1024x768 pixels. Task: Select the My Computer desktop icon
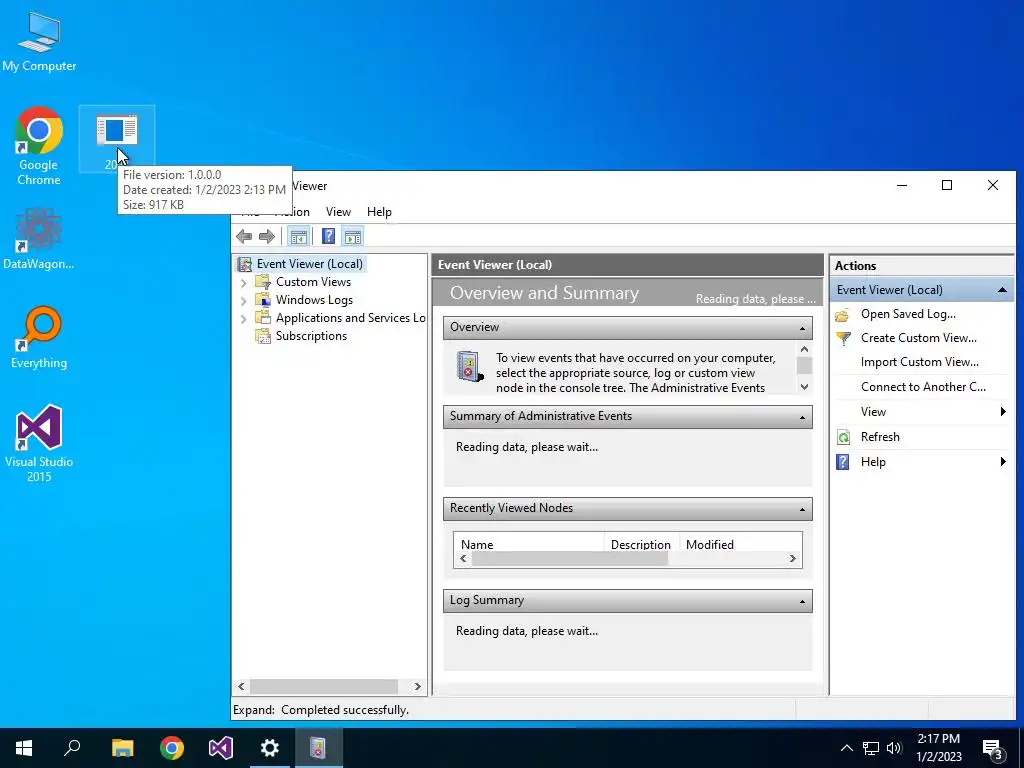(x=39, y=42)
